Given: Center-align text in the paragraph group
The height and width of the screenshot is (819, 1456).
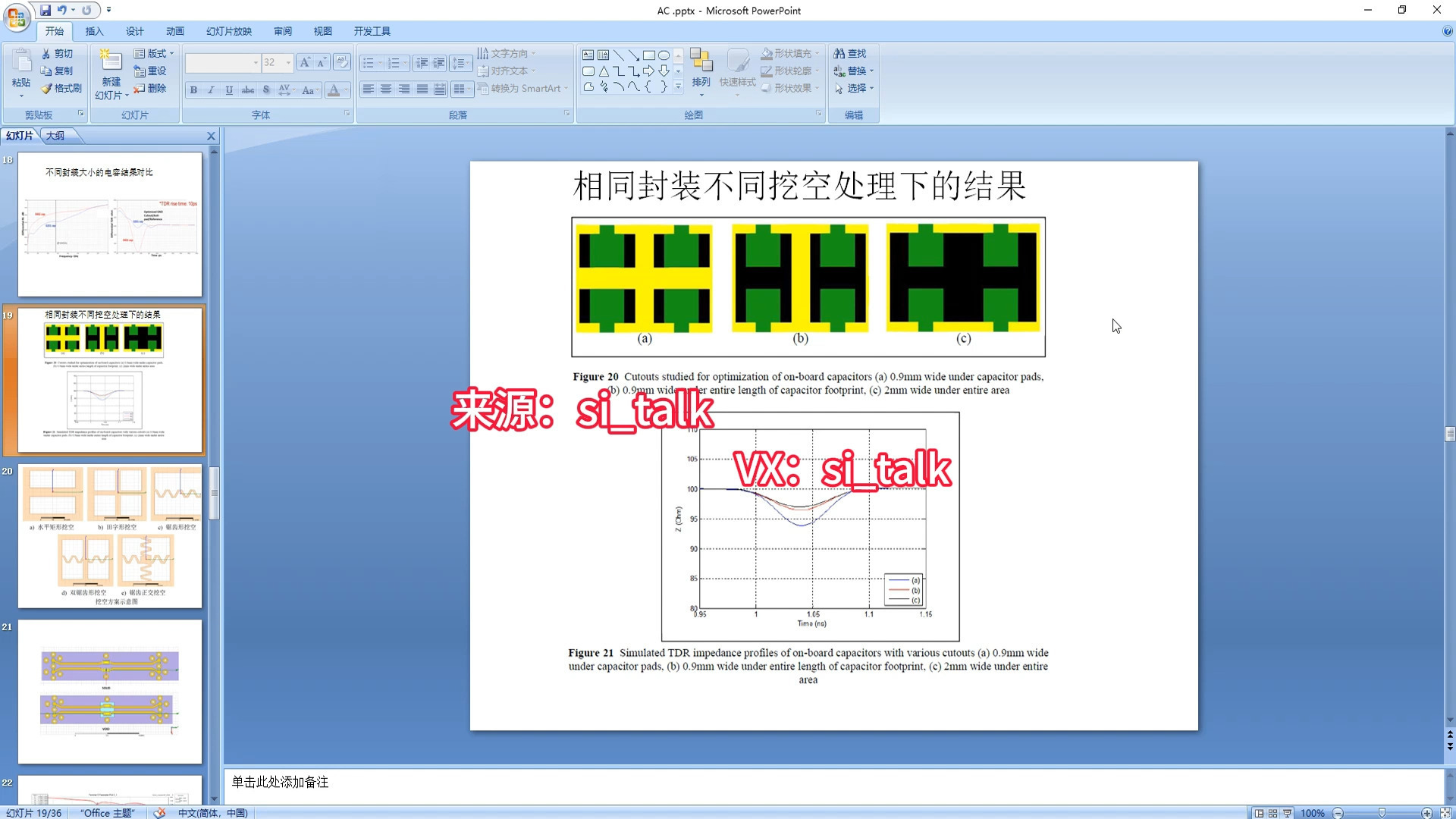Looking at the screenshot, I should [386, 89].
